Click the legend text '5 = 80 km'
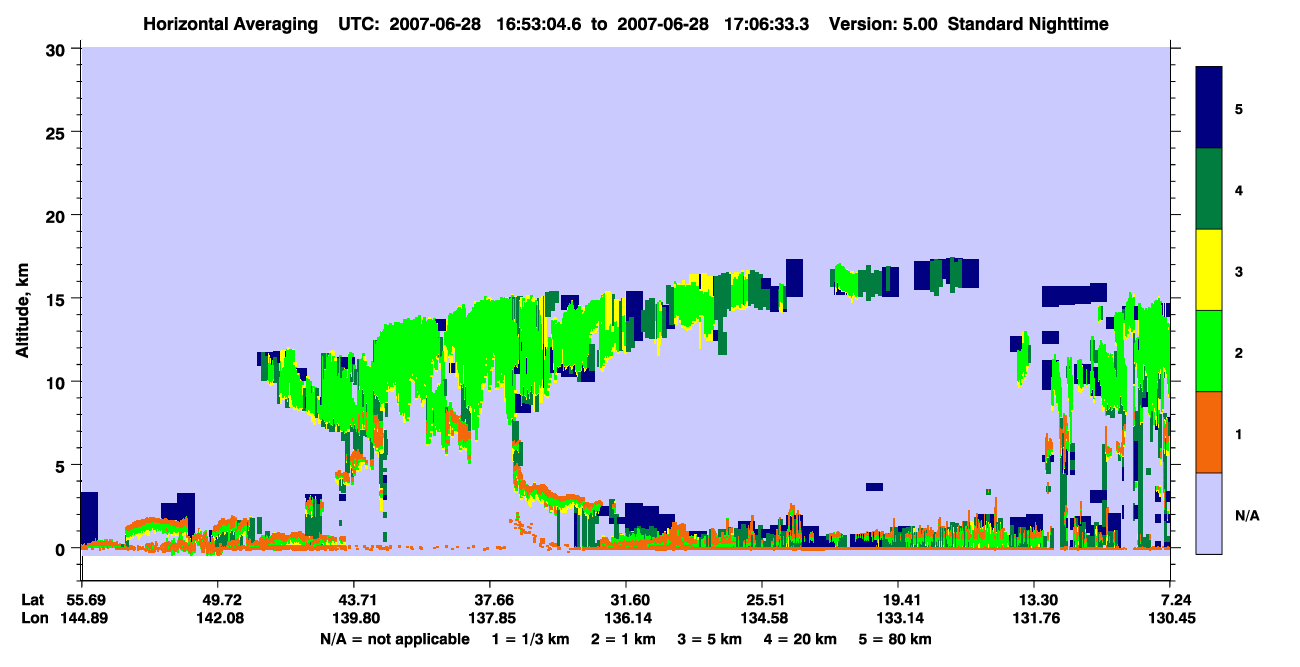Screen dimensions: 1300x667 [x=897, y=639]
